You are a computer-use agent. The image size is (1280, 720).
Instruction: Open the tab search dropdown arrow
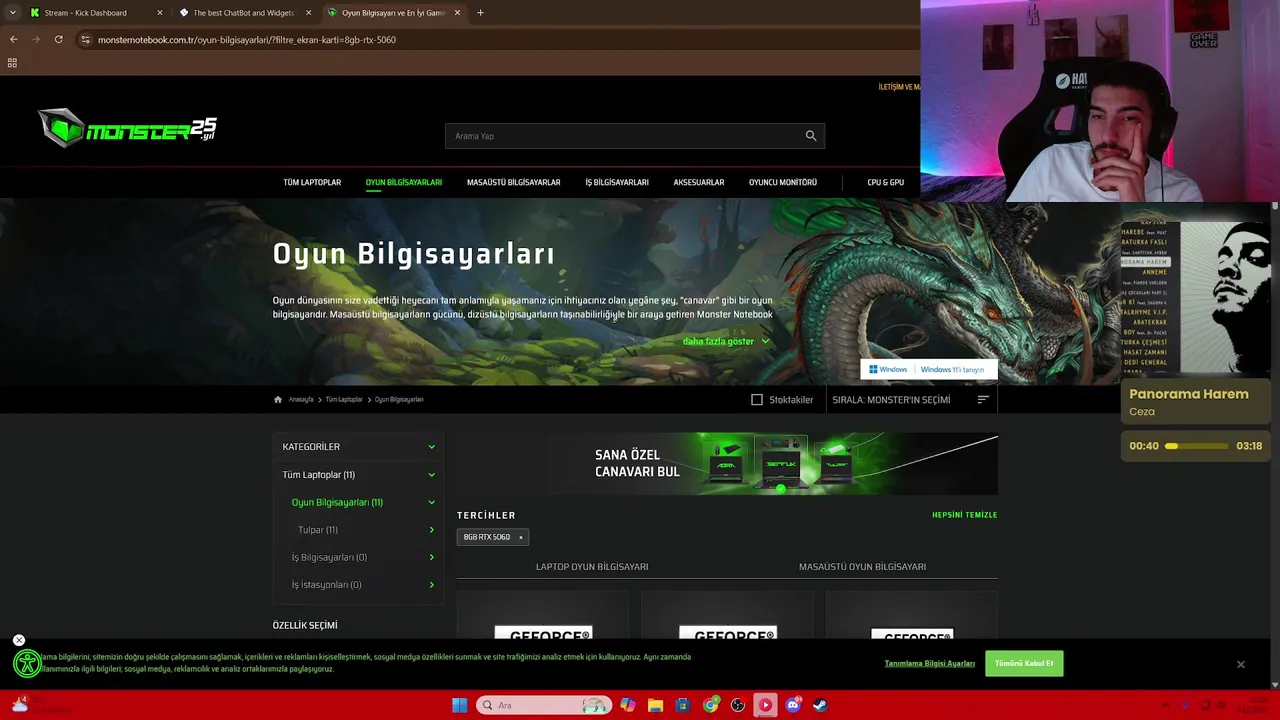pyautogui.click(x=12, y=13)
